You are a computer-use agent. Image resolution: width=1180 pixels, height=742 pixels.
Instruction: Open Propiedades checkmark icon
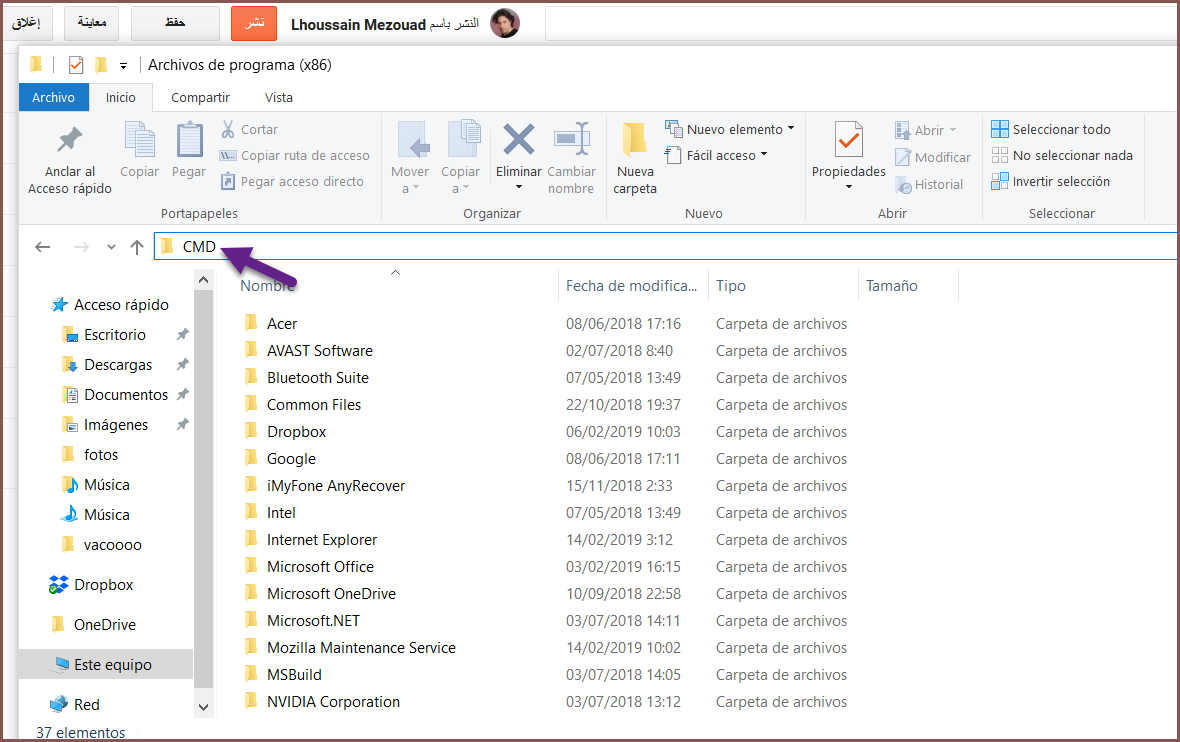pos(848,140)
